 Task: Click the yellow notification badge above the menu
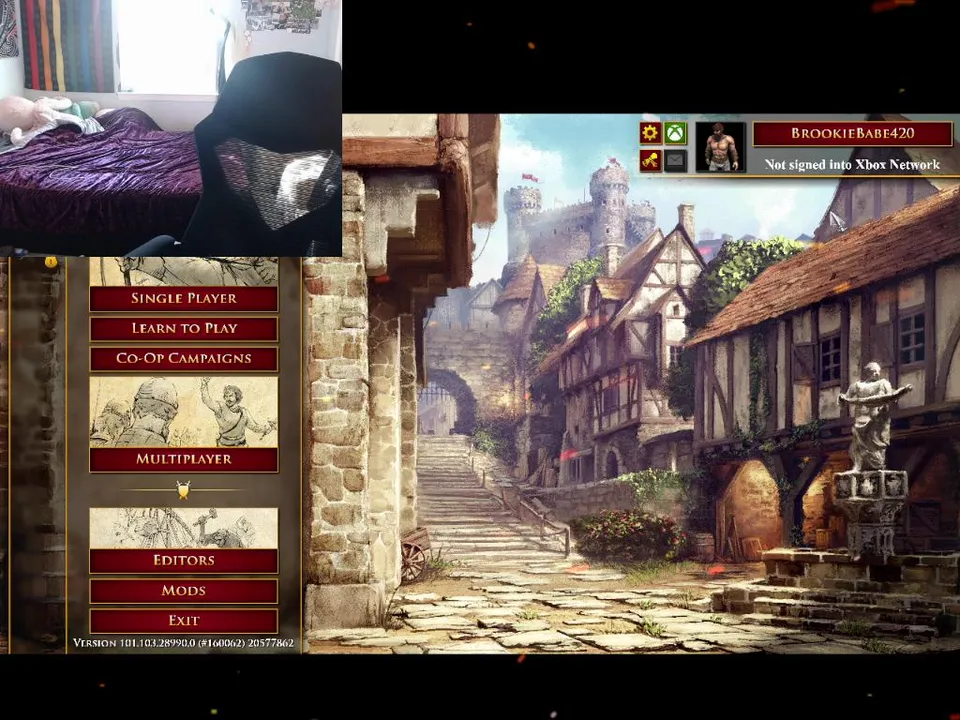[51, 263]
